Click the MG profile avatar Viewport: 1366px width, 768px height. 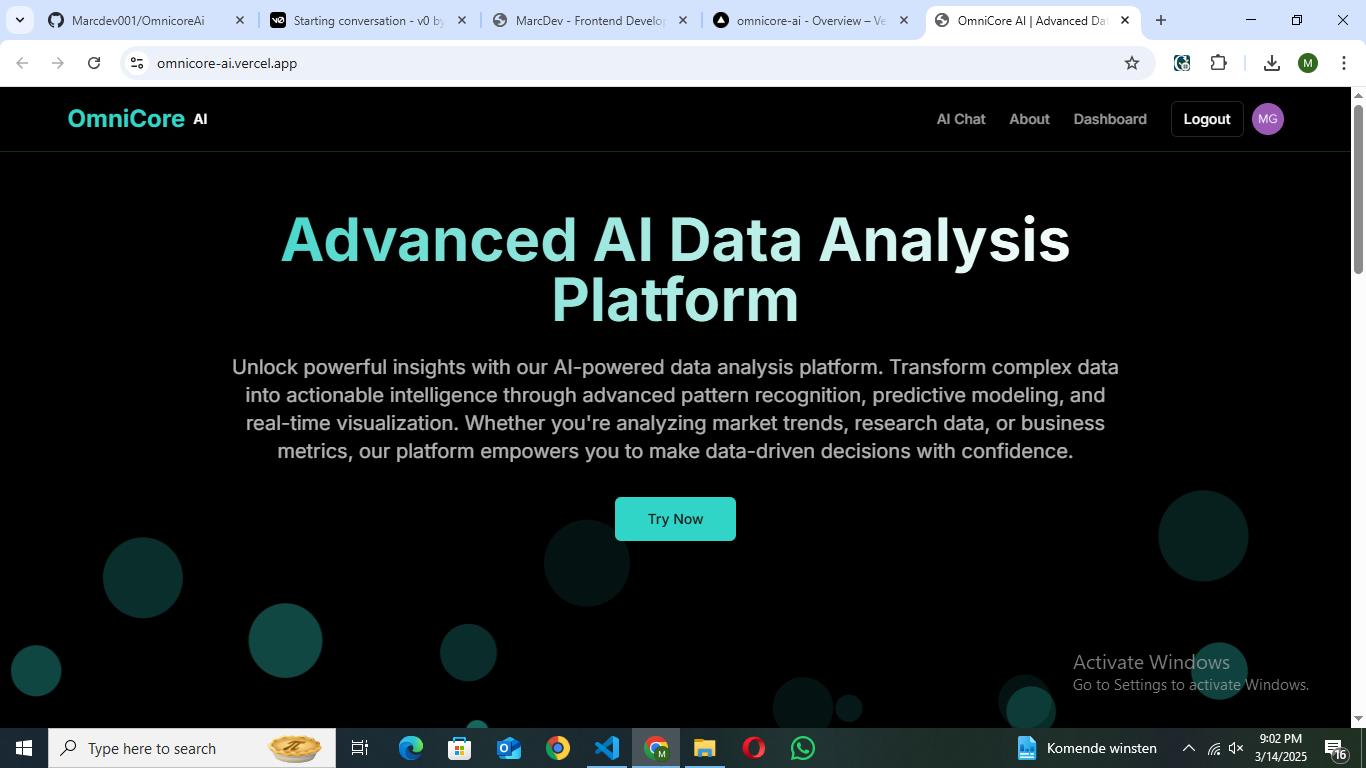pyautogui.click(x=1267, y=118)
